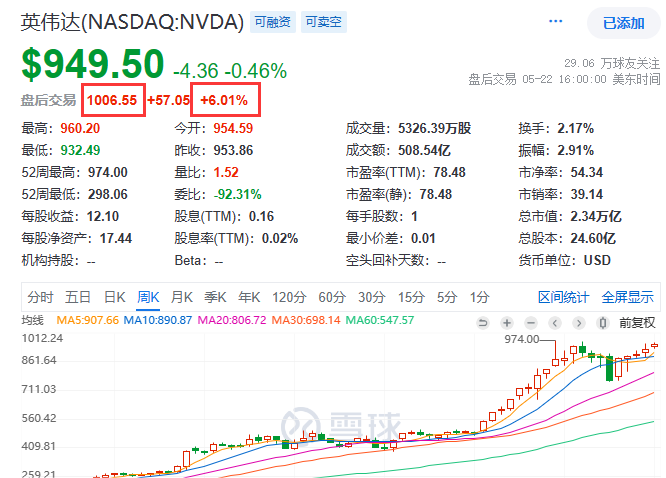The width and height of the screenshot is (666, 478).
Task: Click the 974.00 high marker on chart
Action: point(522,339)
